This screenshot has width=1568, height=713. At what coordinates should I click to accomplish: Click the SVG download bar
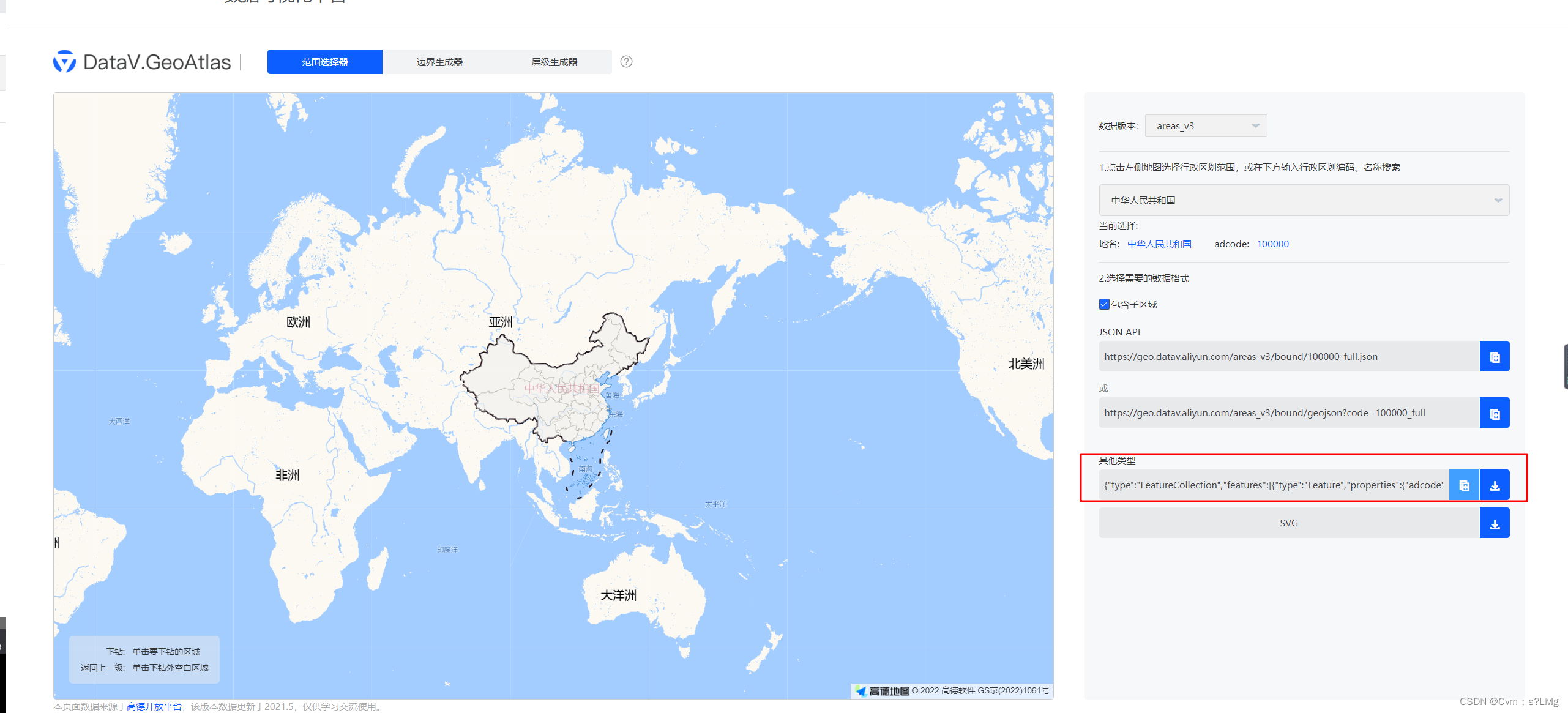point(1289,523)
